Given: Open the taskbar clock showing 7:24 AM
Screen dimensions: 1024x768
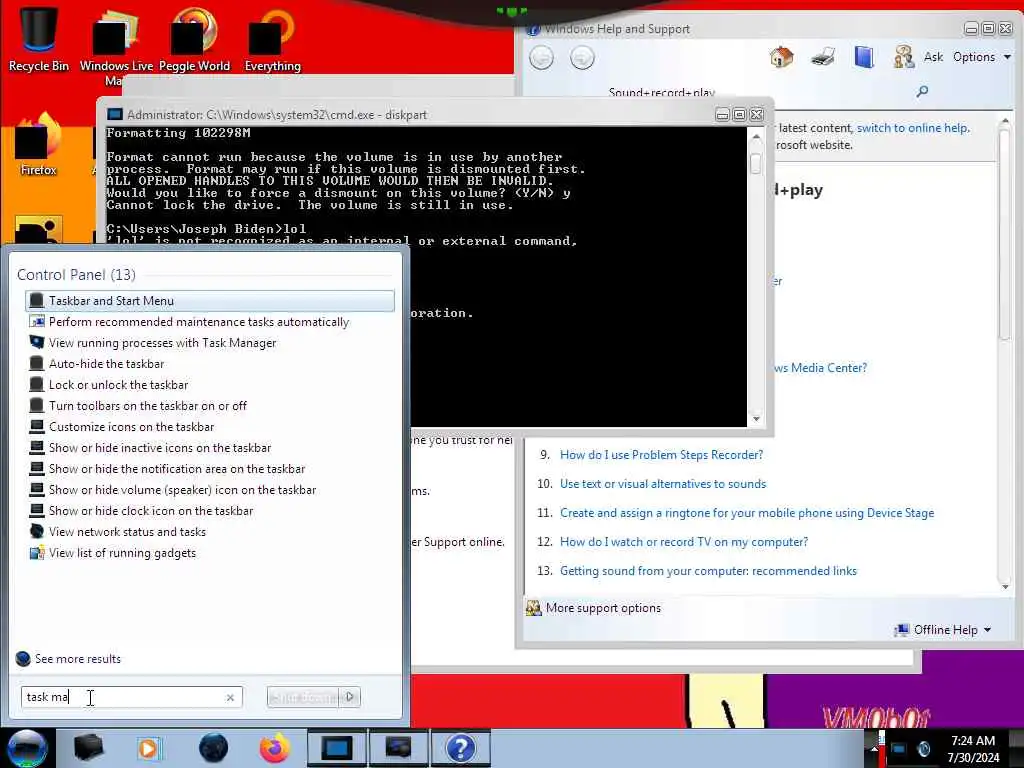Looking at the screenshot, I should coord(973,749).
